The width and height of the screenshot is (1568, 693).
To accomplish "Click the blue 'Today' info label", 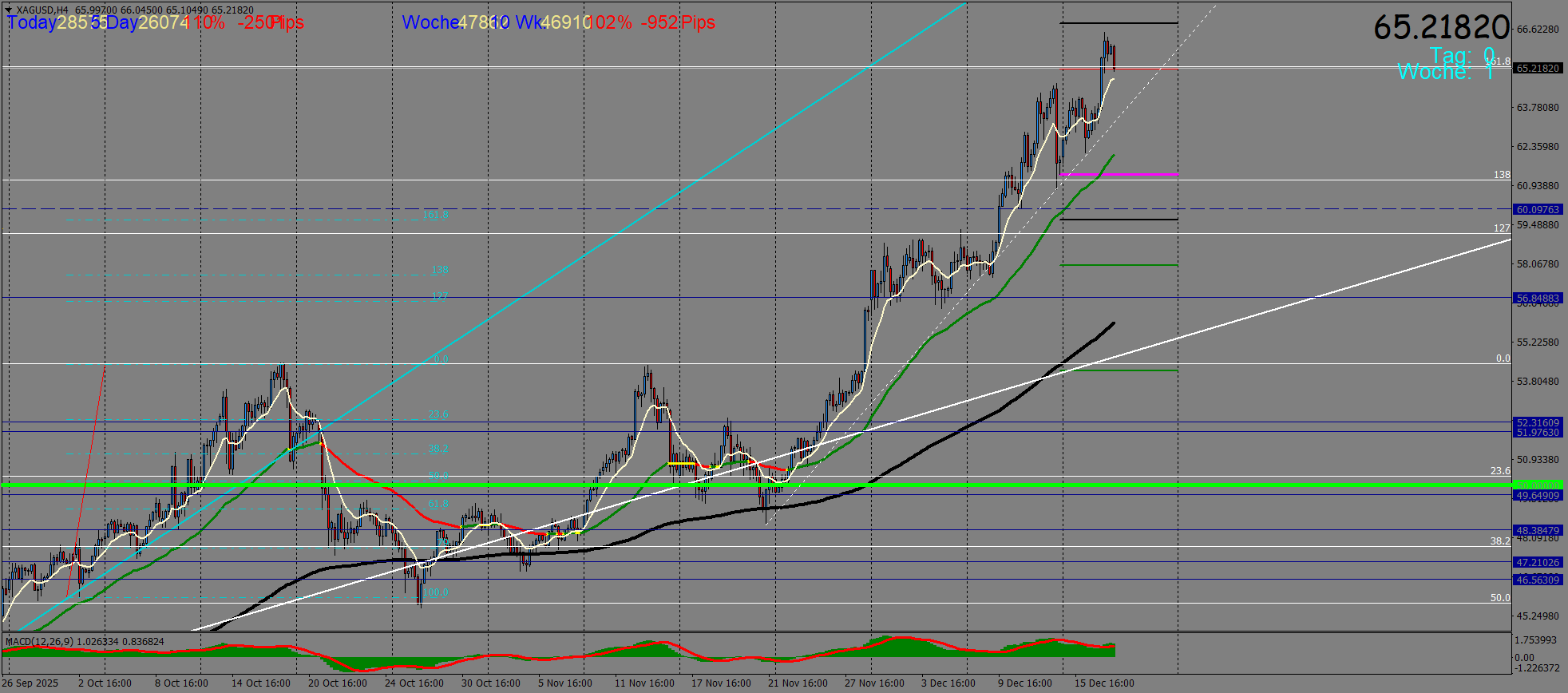I will tap(31, 22).
